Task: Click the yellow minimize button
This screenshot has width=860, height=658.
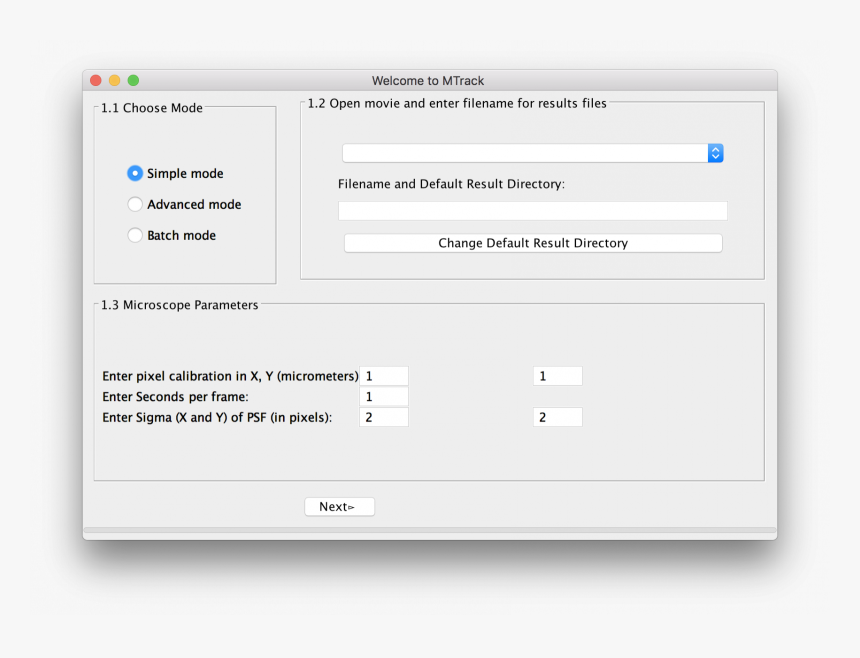Action: pos(114,80)
